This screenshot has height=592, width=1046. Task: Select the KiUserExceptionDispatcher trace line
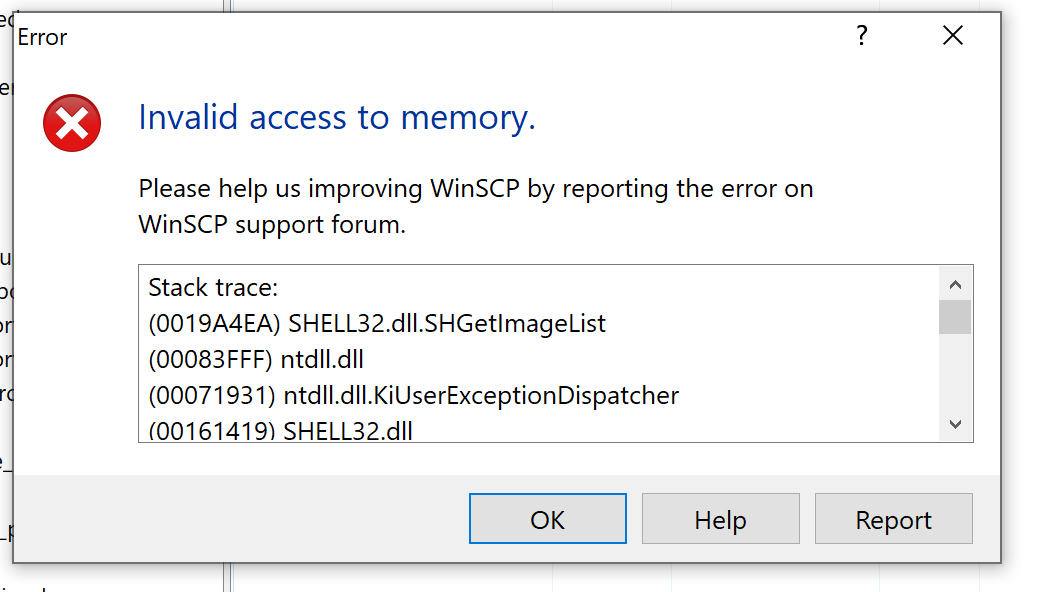click(413, 396)
